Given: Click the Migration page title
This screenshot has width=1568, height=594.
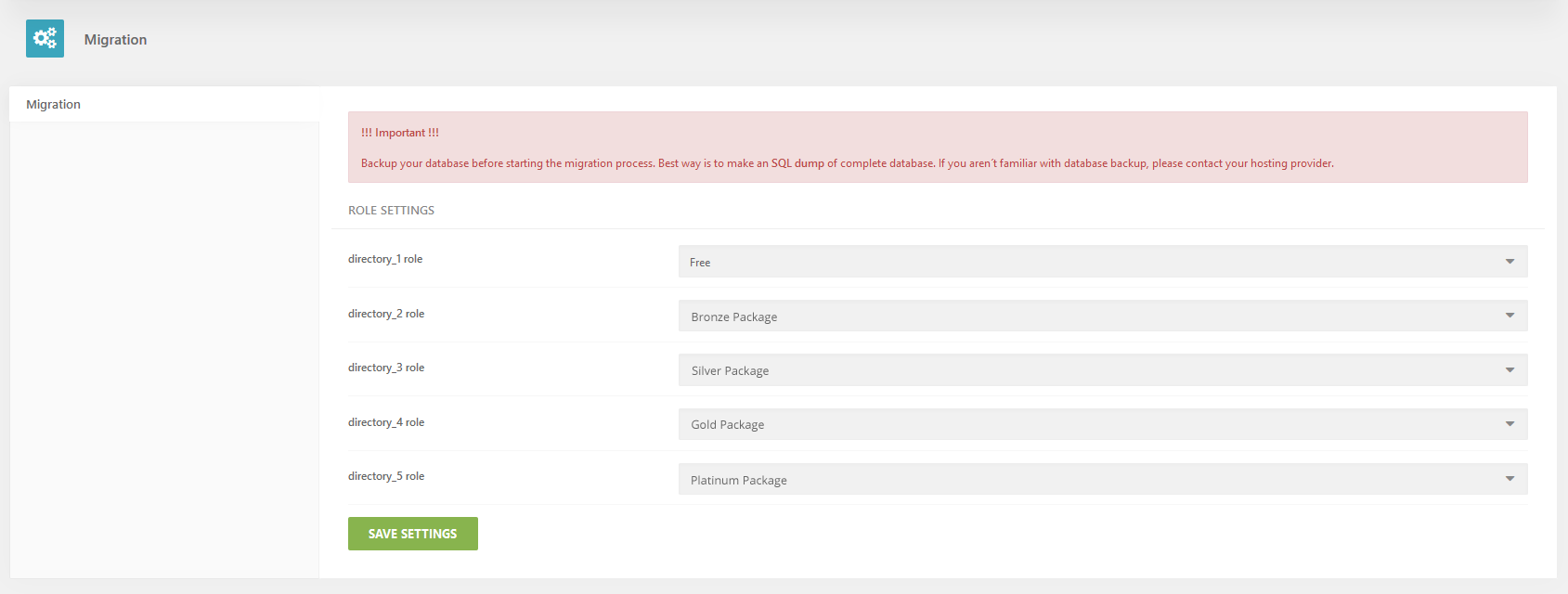Looking at the screenshot, I should 115,39.
